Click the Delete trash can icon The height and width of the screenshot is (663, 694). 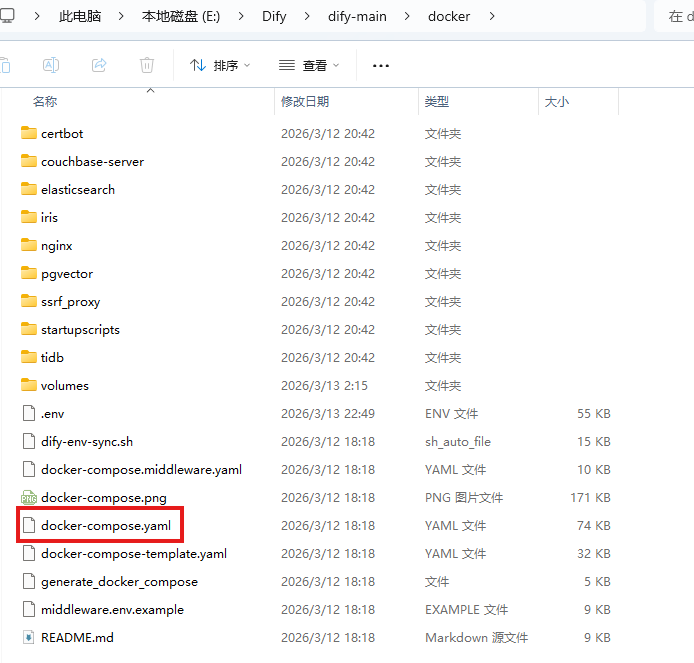(x=147, y=65)
